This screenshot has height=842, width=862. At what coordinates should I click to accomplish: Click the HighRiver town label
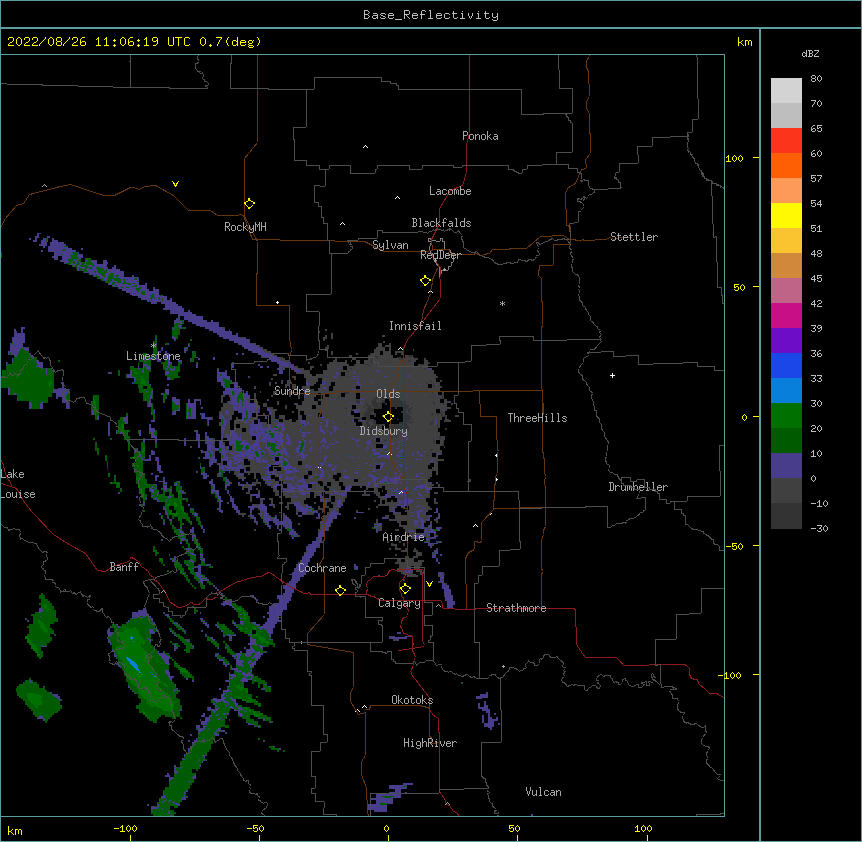click(430, 743)
